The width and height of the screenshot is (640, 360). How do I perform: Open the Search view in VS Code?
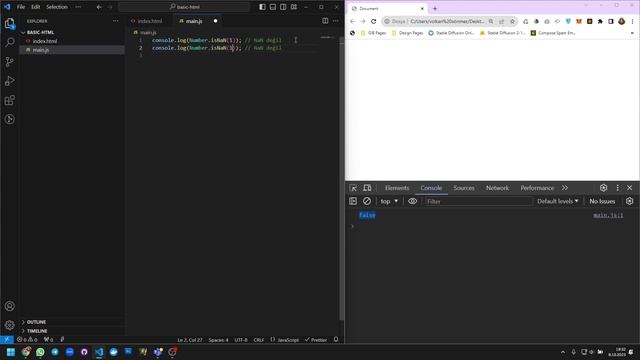click(x=9, y=42)
